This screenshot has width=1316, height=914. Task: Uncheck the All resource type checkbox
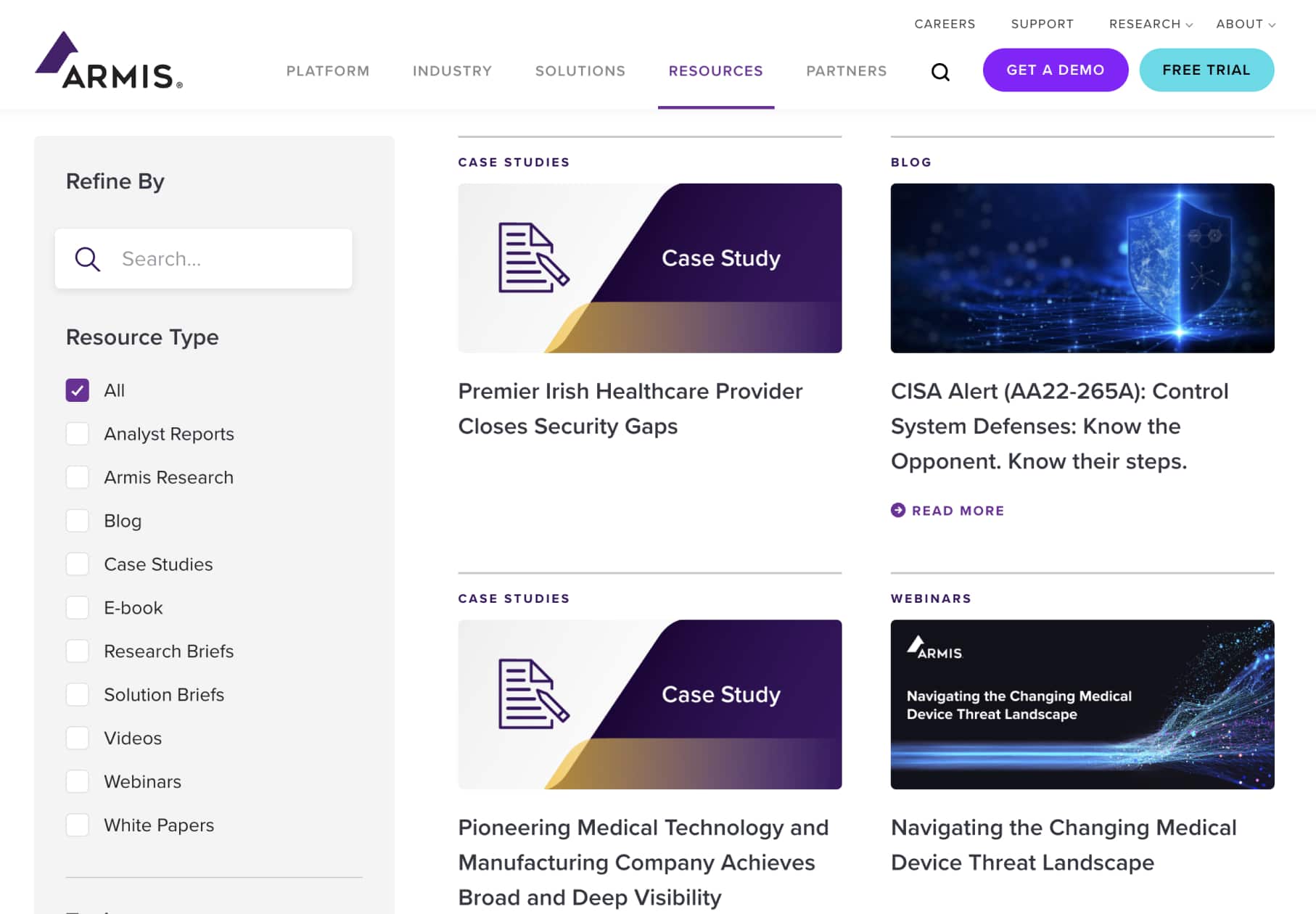(78, 390)
